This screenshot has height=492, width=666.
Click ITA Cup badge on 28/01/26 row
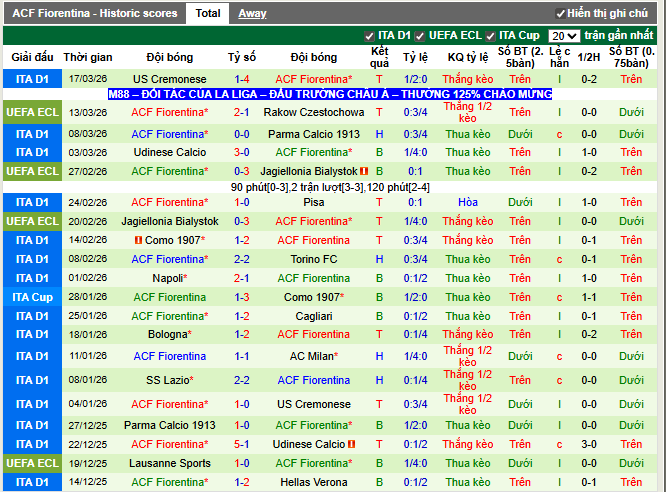coord(33,297)
